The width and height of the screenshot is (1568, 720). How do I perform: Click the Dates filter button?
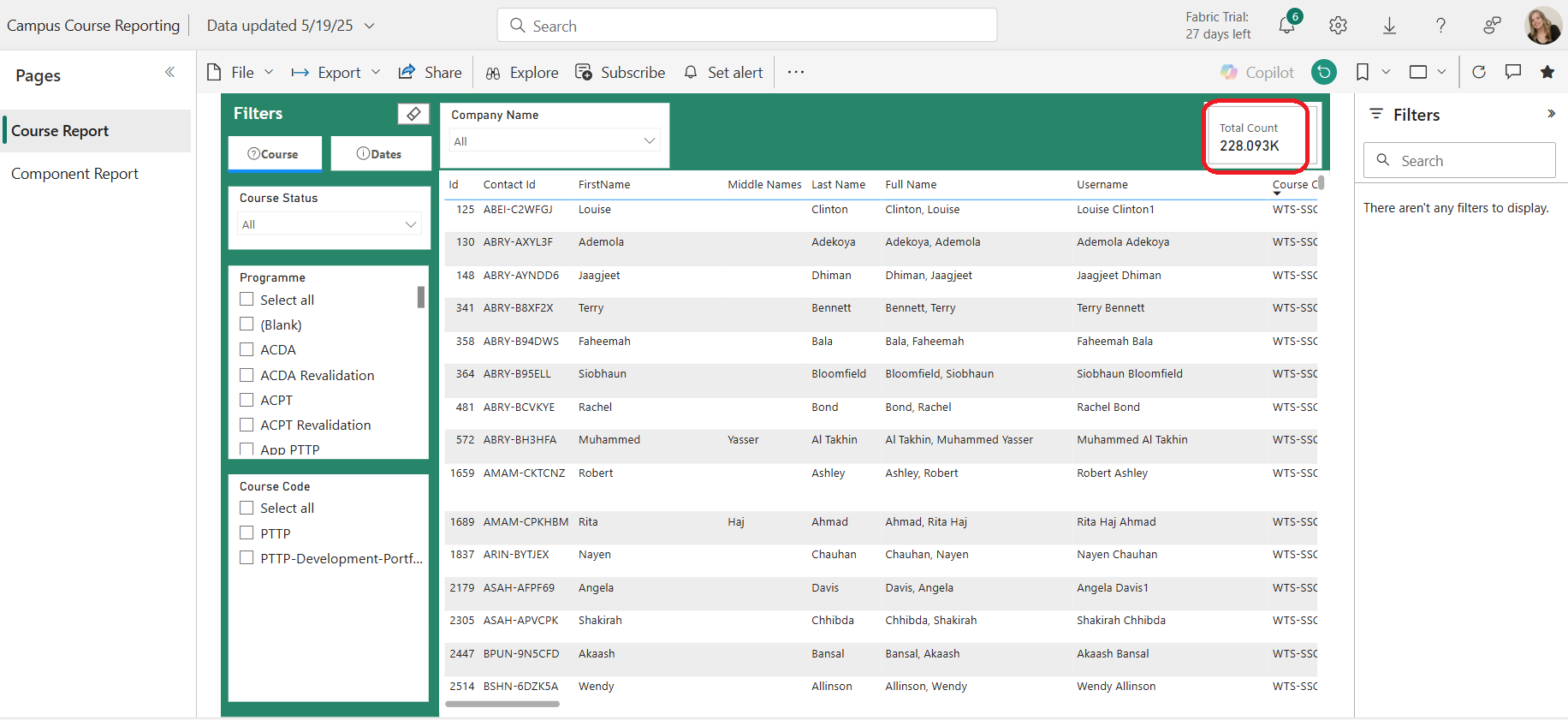tap(379, 154)
